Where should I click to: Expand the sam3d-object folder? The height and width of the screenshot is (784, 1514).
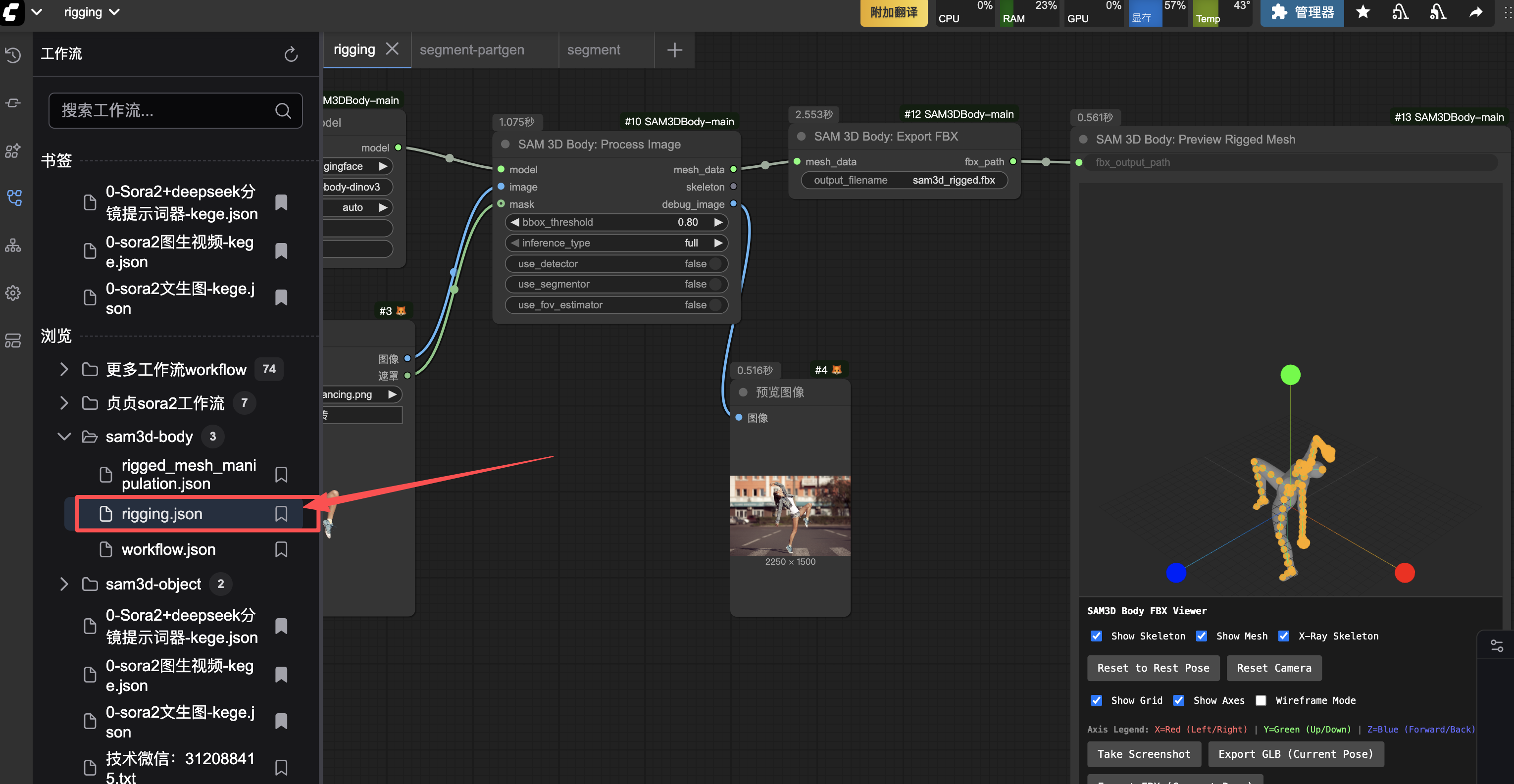click(x=64, y=584)
